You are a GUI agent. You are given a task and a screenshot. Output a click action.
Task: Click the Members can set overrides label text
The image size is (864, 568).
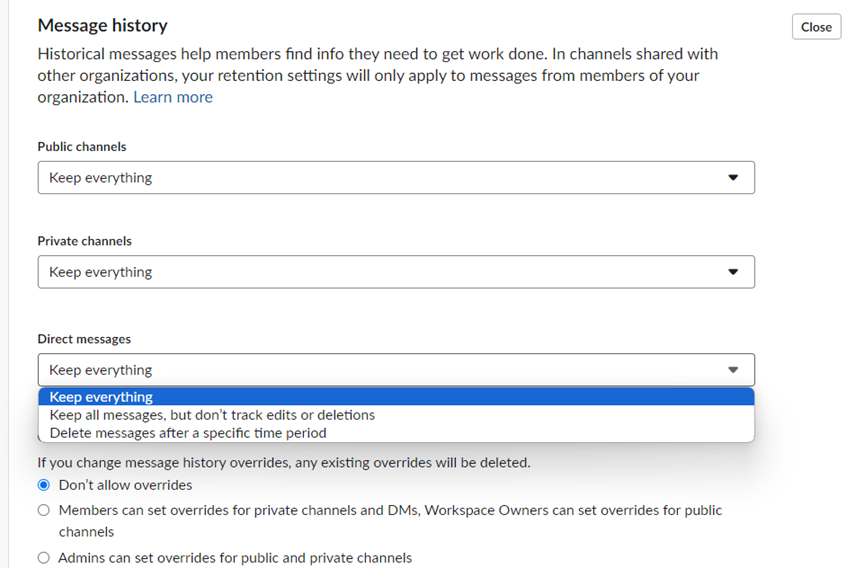point(390,521)
